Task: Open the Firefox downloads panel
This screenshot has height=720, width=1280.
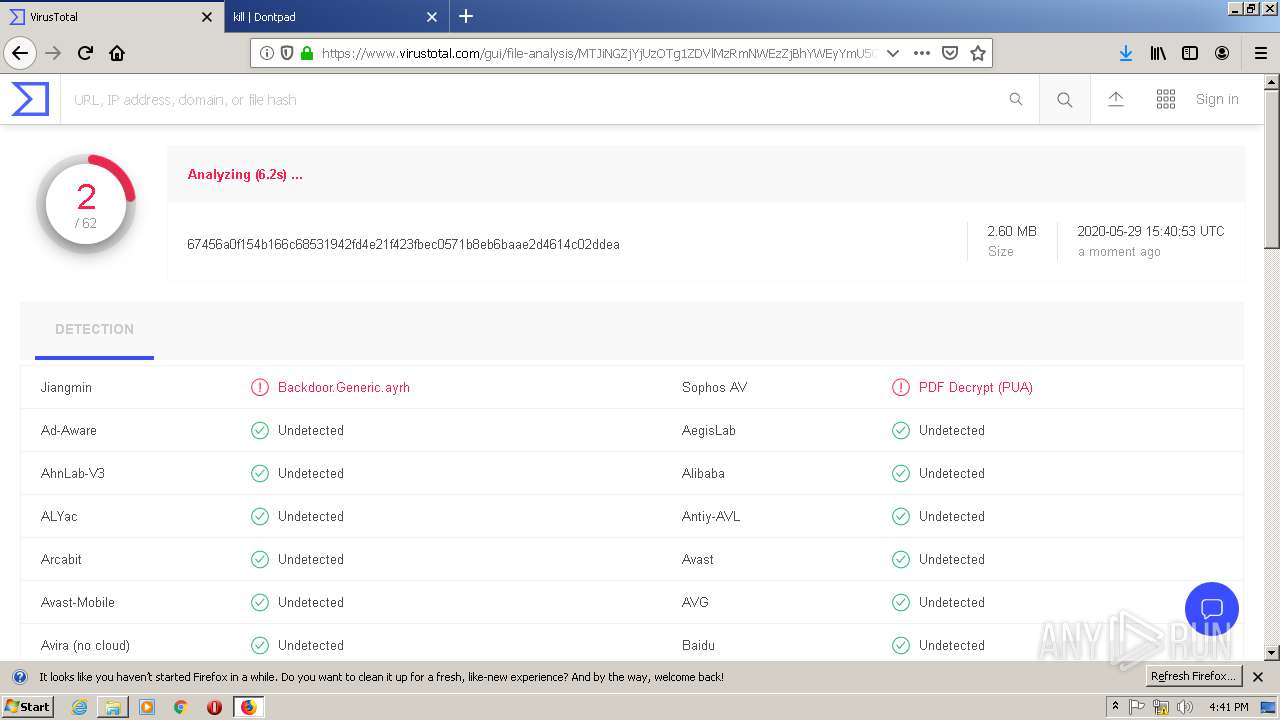Action: tap(1125, 53)
